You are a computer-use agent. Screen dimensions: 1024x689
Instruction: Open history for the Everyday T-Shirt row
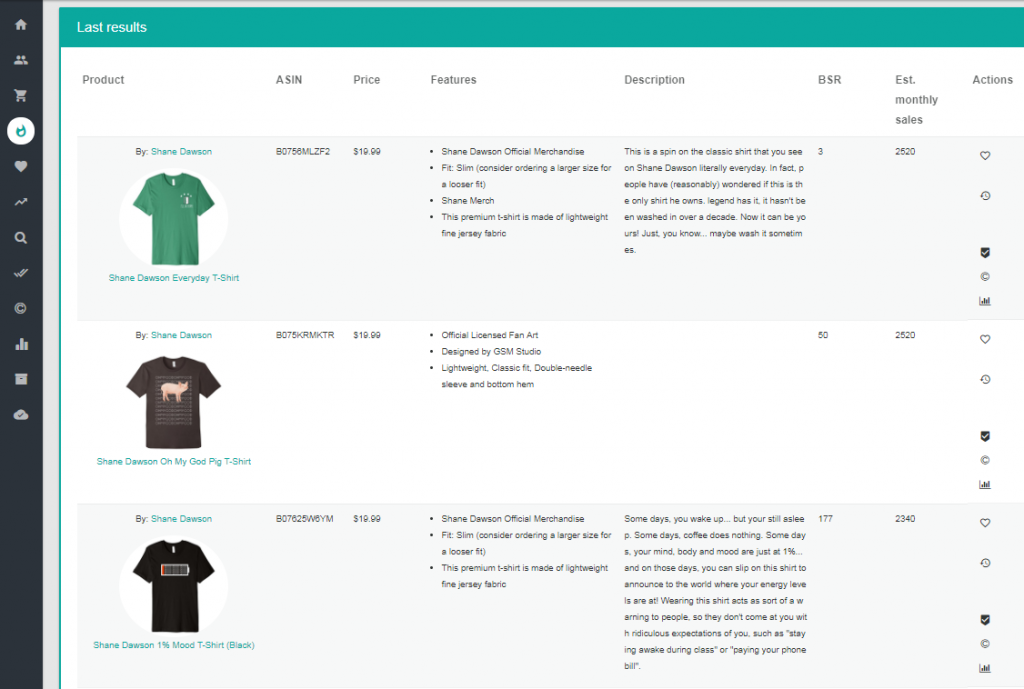point(985,196)
